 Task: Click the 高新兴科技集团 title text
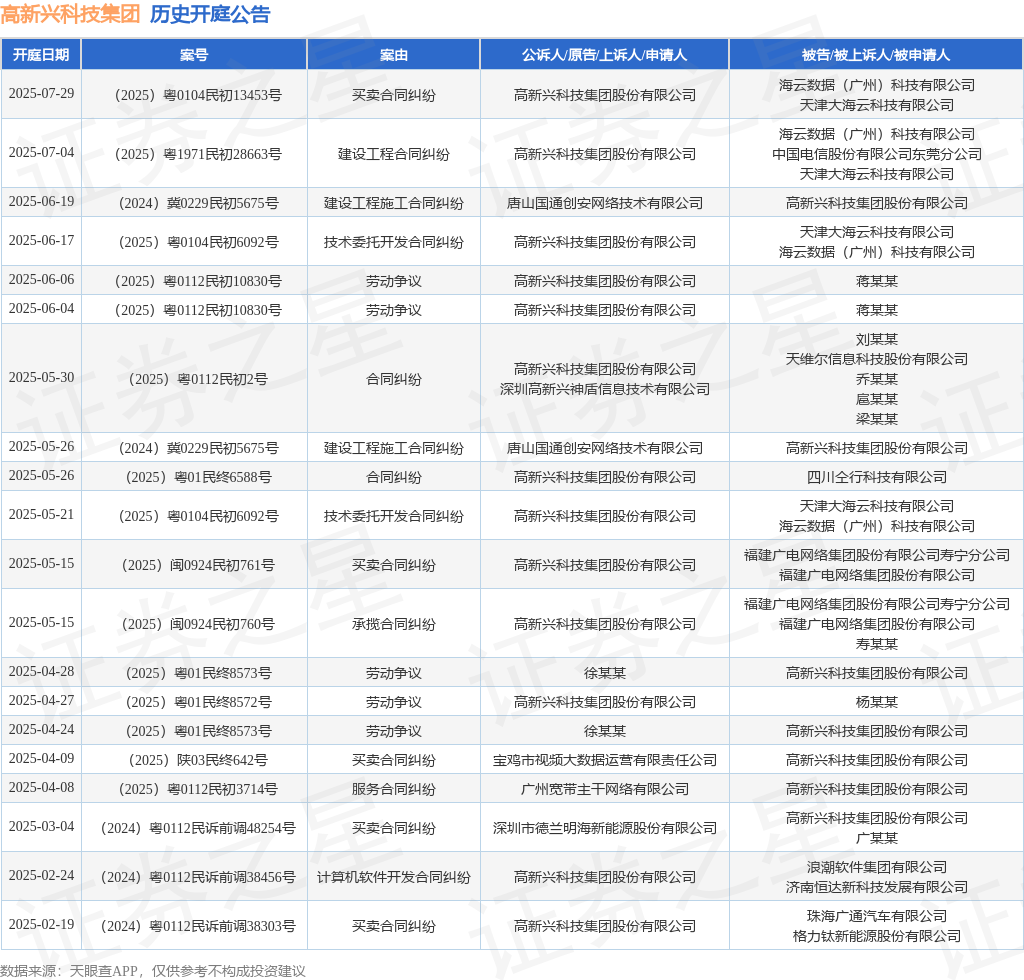[70, 14]
